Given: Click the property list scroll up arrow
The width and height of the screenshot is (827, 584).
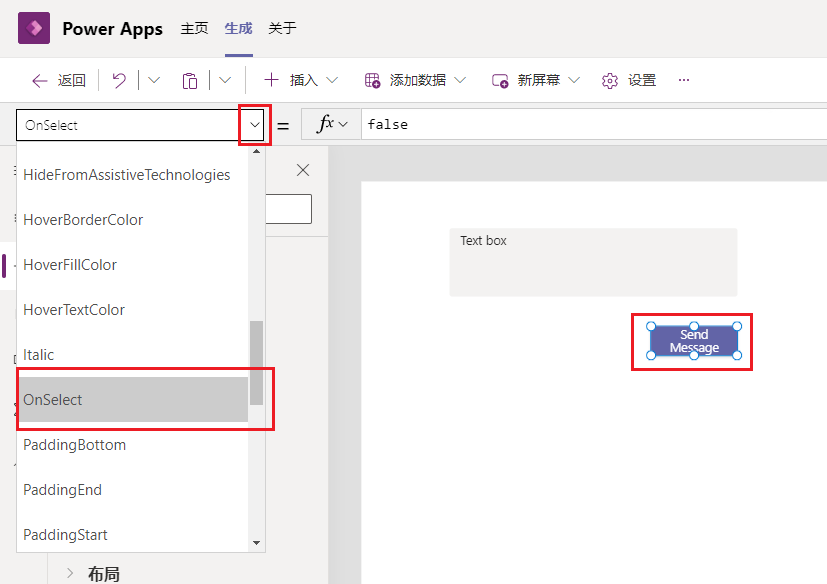Looking at the screenshot, I should [x=256, y=151].
